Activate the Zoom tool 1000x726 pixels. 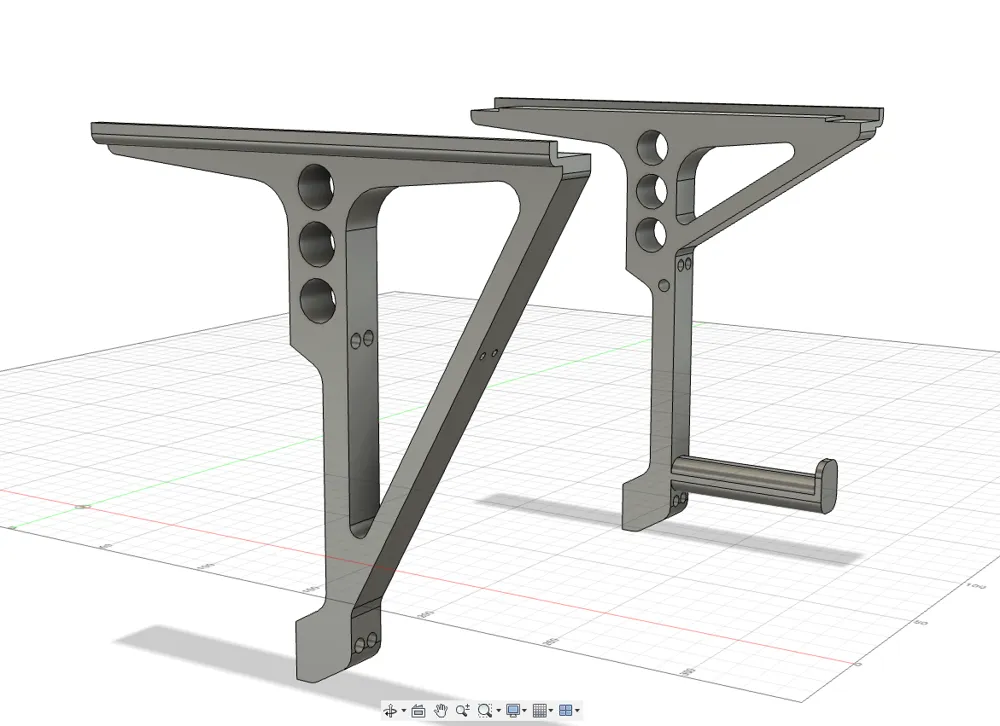[x=461, y=710]
